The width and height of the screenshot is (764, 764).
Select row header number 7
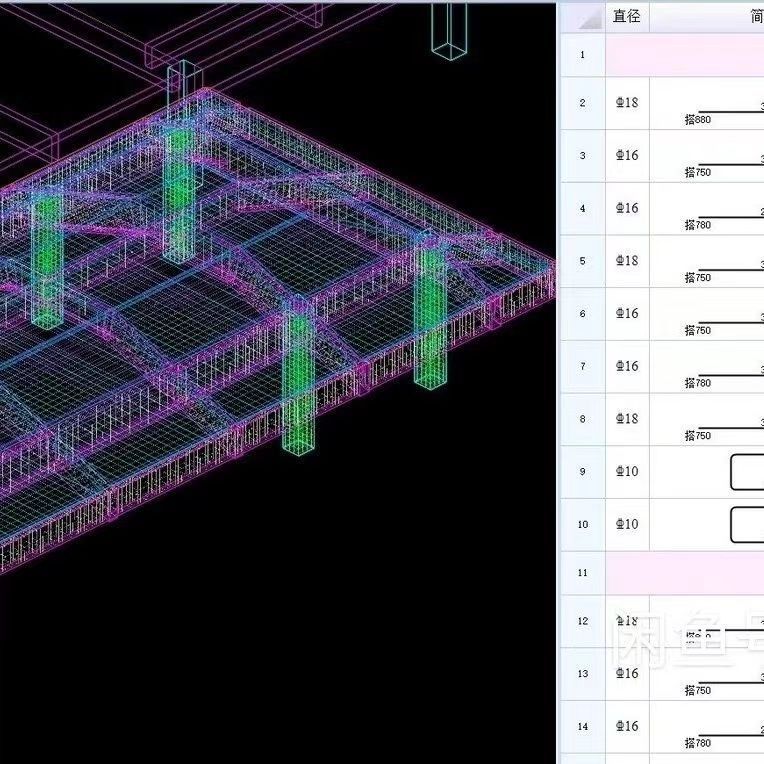[x=583, y=366]
